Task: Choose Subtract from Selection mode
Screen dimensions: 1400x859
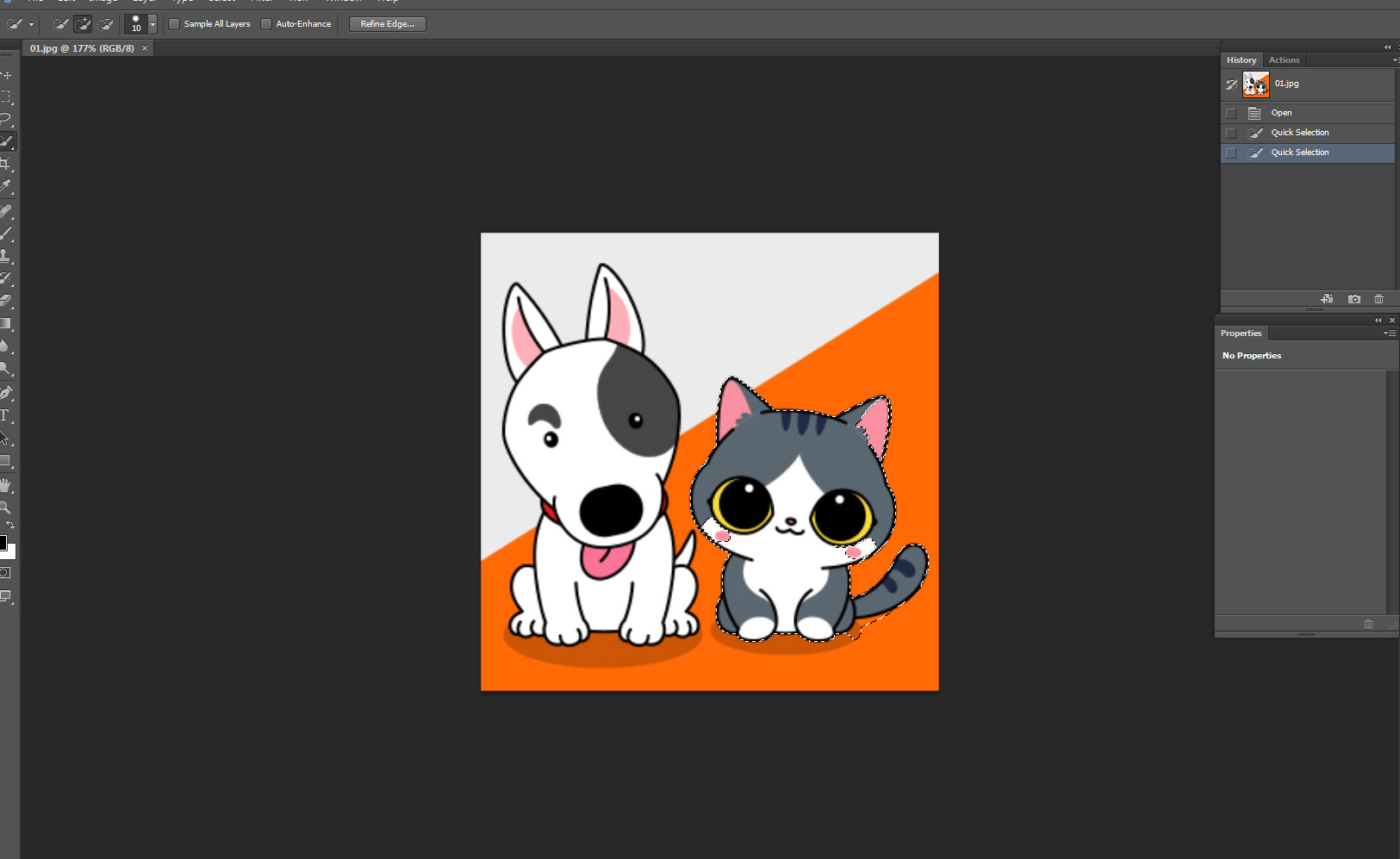Action: pyautogui.click(x=105, y=24)
